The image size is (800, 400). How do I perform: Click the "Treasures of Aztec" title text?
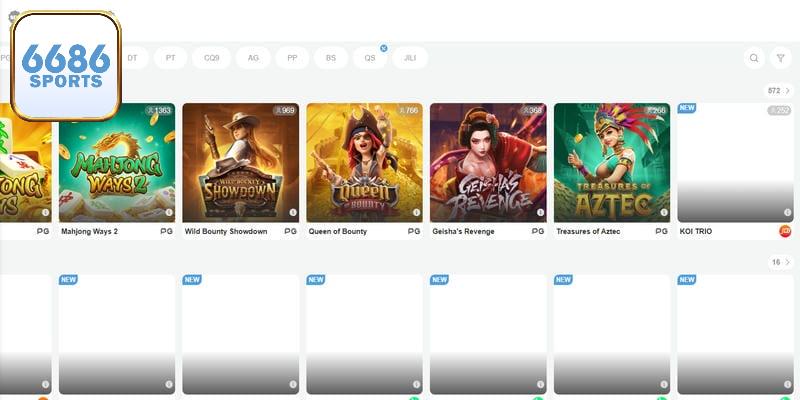pos(588,231)
